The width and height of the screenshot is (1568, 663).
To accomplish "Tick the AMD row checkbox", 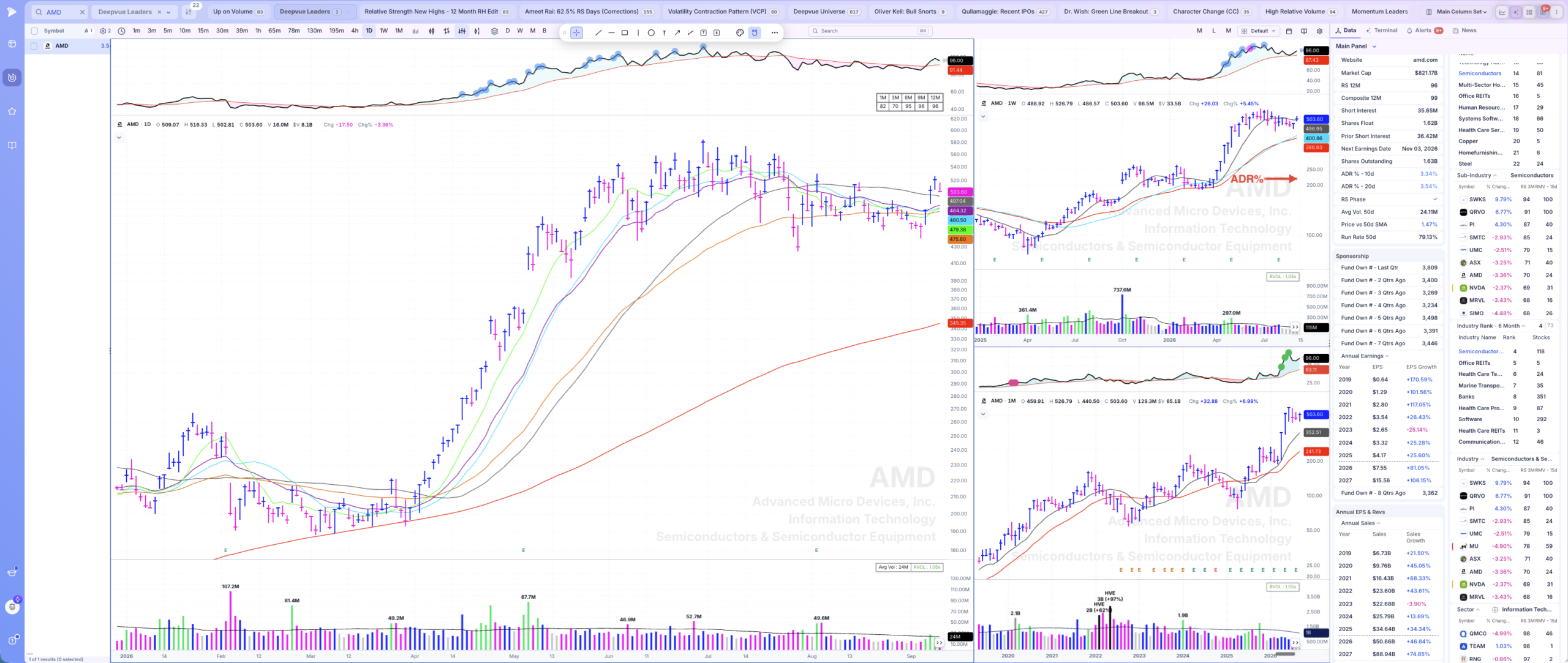I will click(x=34, y=46).
